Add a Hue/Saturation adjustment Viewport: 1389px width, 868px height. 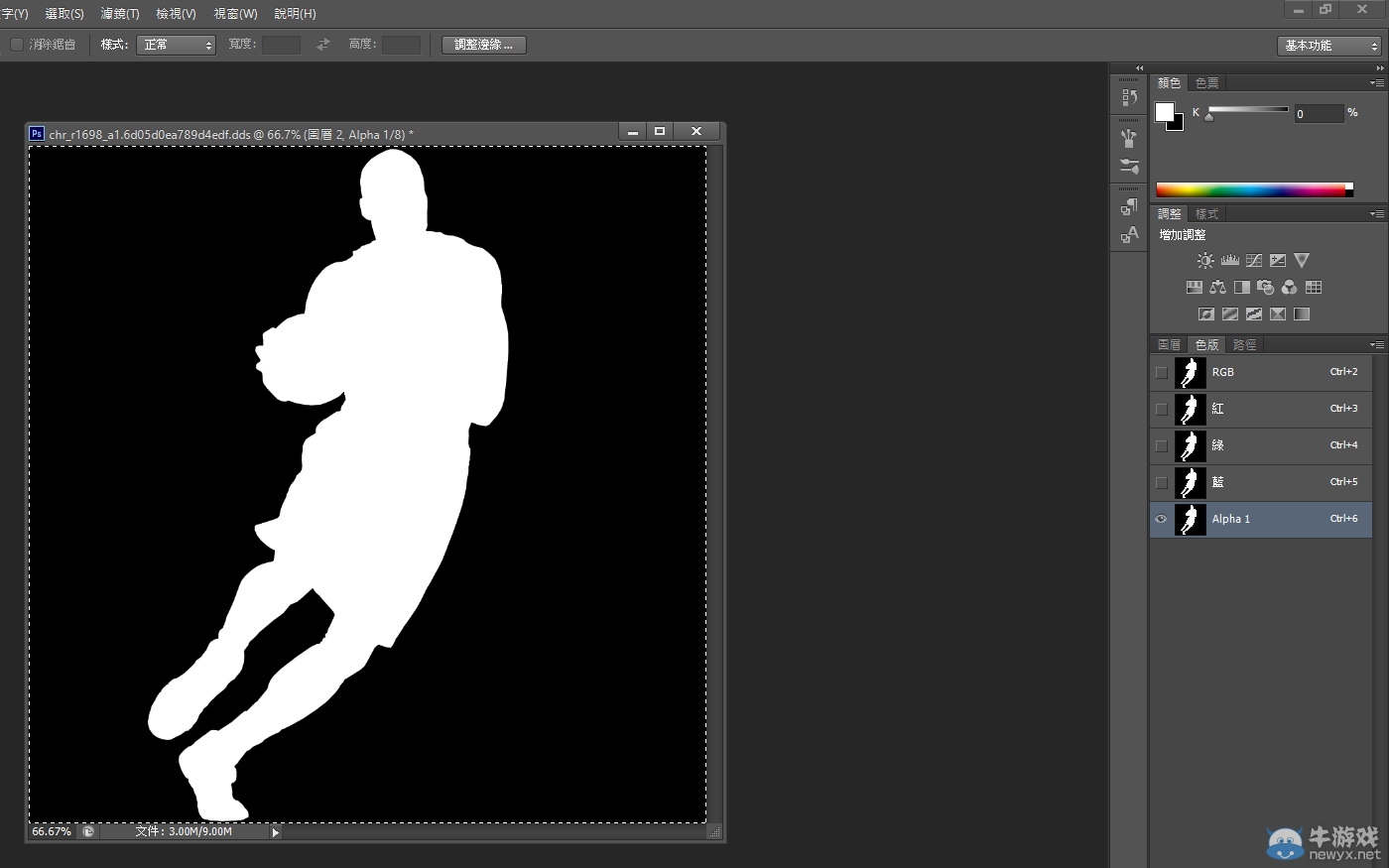click(x=1195, y=288)
